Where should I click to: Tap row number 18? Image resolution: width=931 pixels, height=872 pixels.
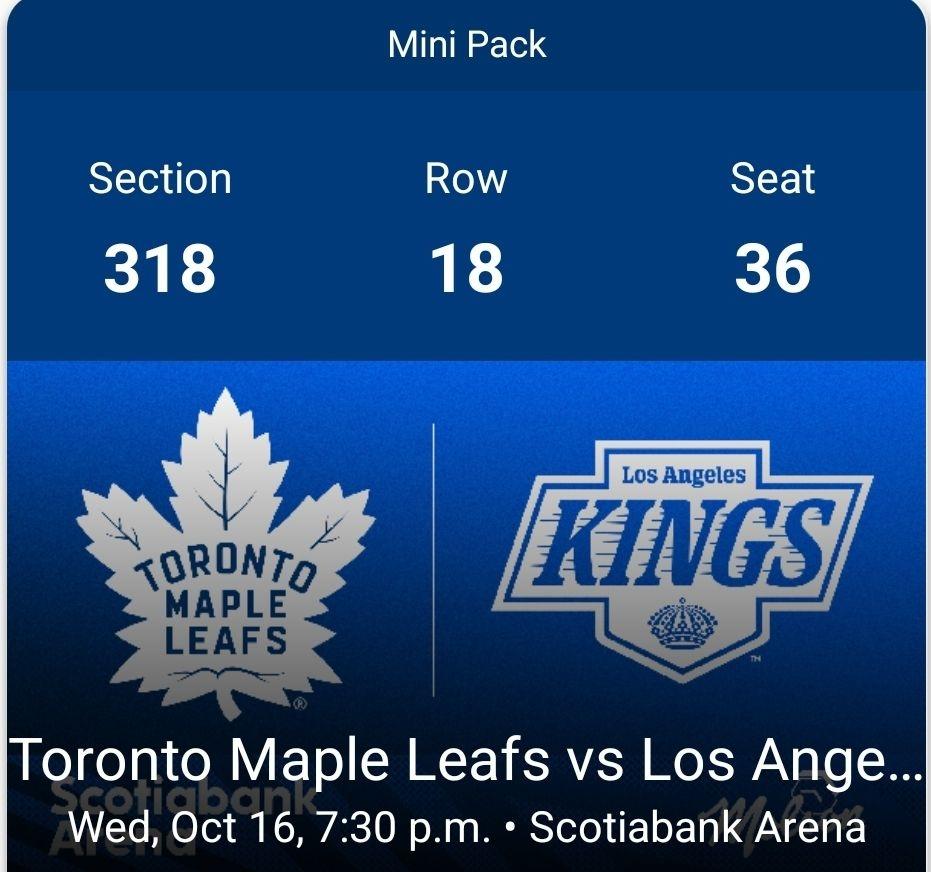pos(466,269)
